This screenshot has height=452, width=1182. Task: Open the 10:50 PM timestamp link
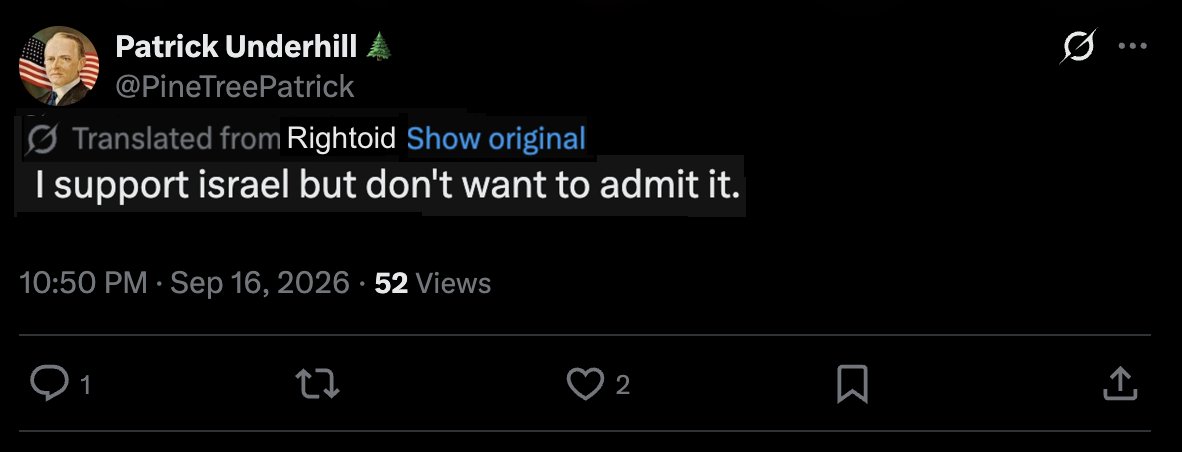coord(83,283)
